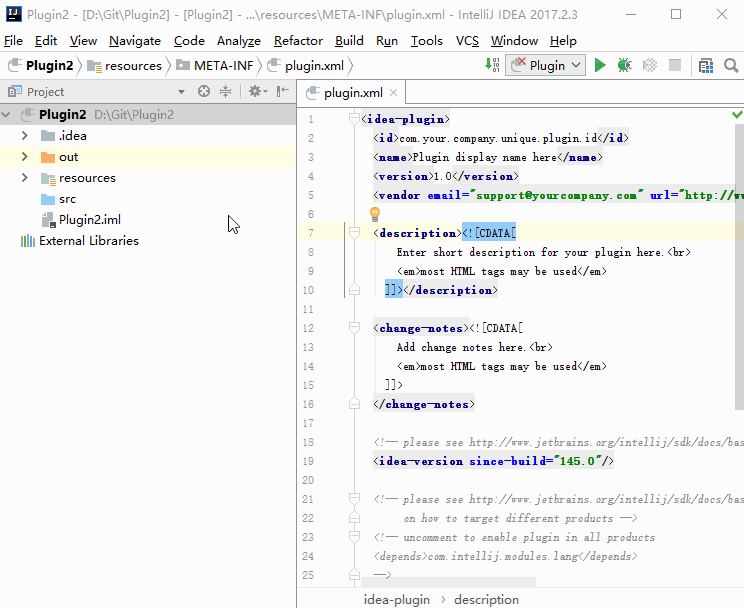The width and height of the screenshot is (744, 608).
Task: Debug the Plugin configuration
Action: [624, 65]
